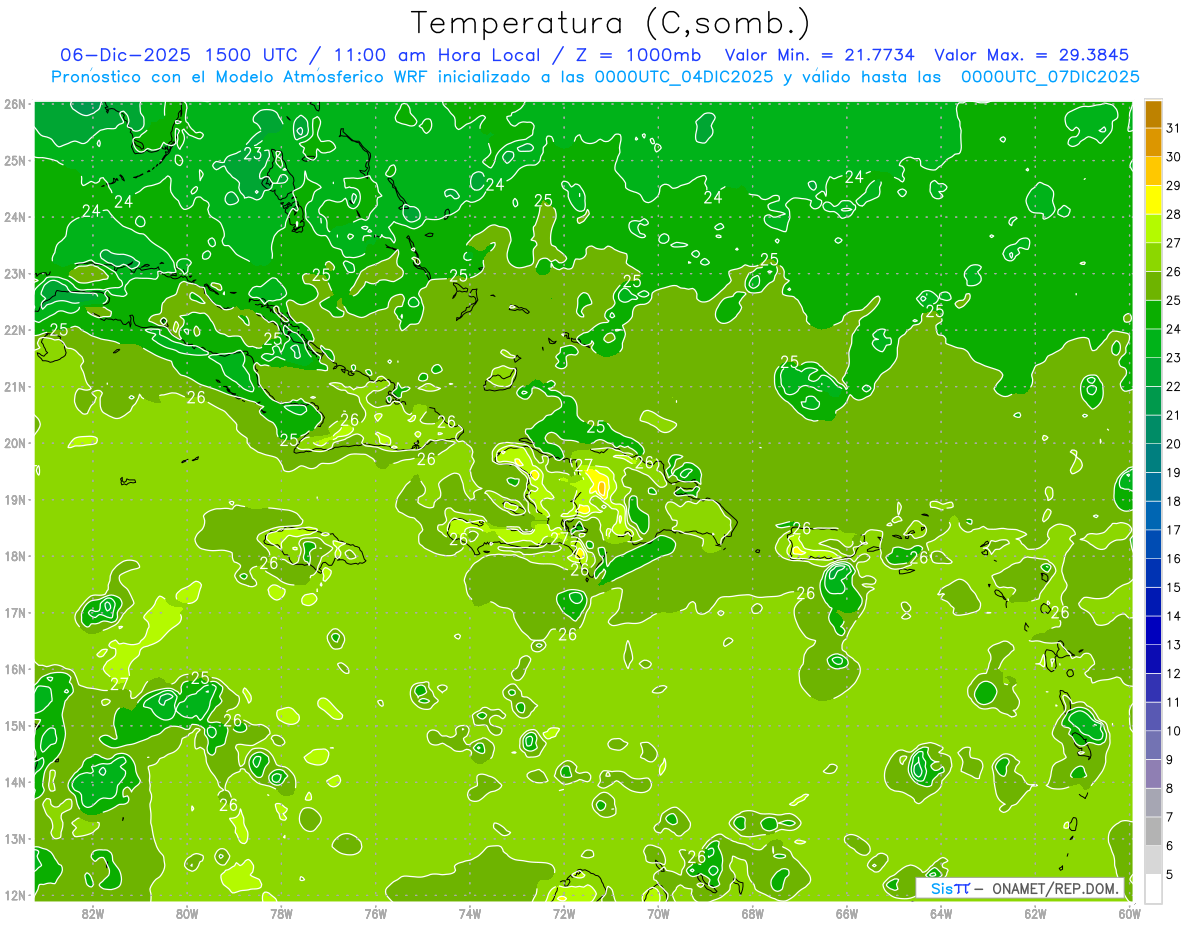Click the latitude axis label "23N"

coord(15,273)
